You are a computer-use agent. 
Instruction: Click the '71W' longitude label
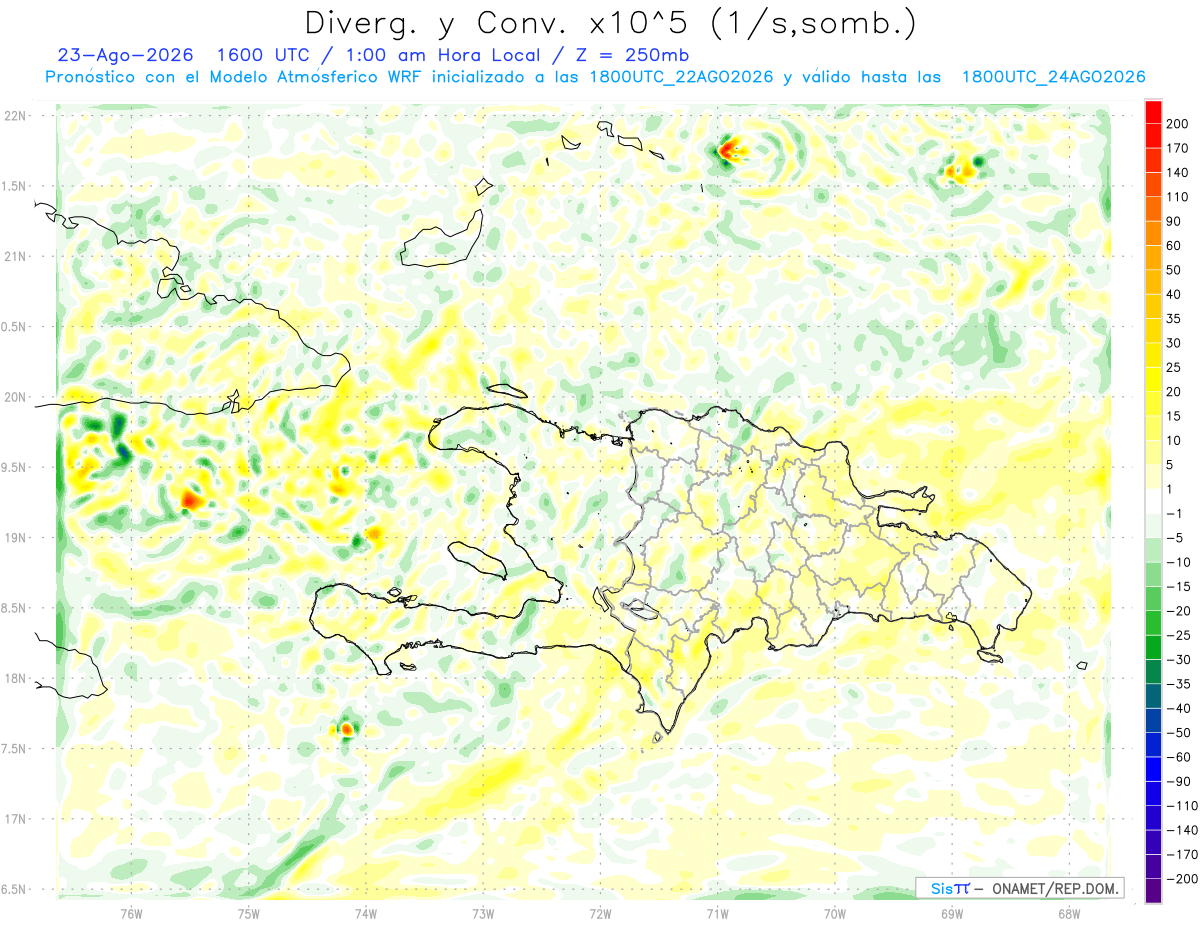tap(717, 913)
